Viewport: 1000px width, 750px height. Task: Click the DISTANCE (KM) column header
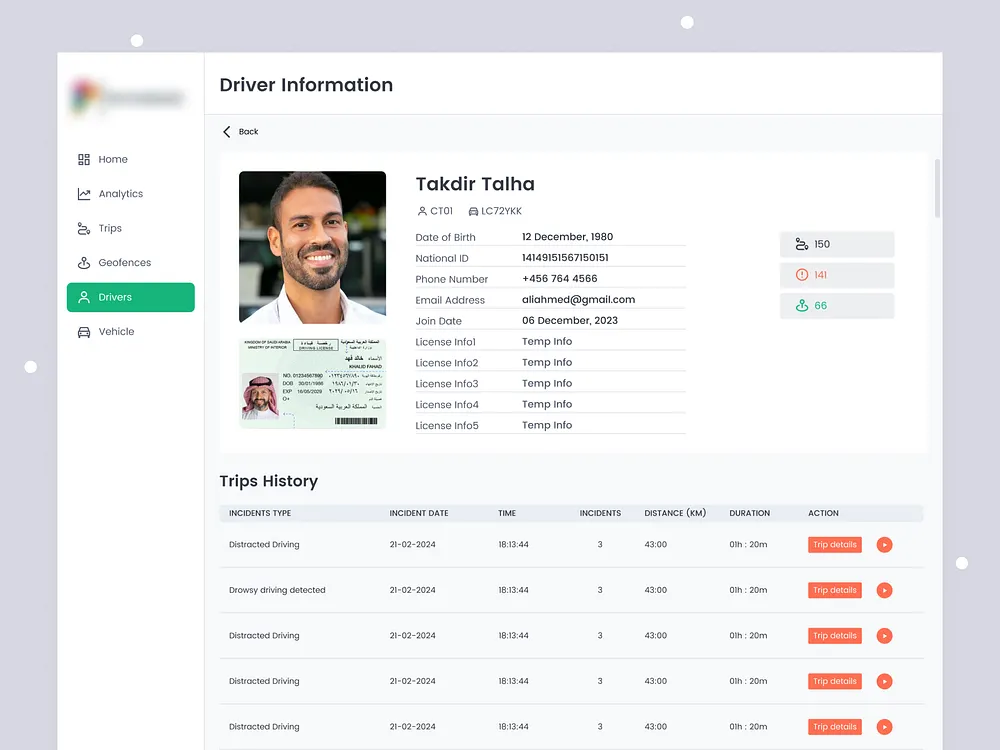(x=675, y=513)
